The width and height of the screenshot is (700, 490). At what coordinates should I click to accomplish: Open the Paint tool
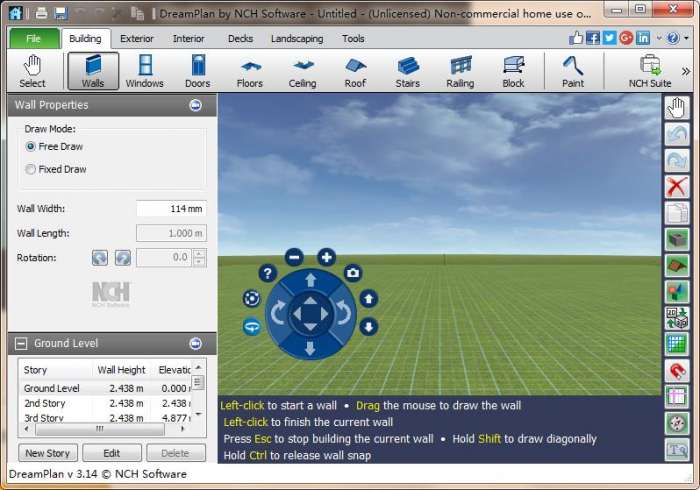[573, 71]
